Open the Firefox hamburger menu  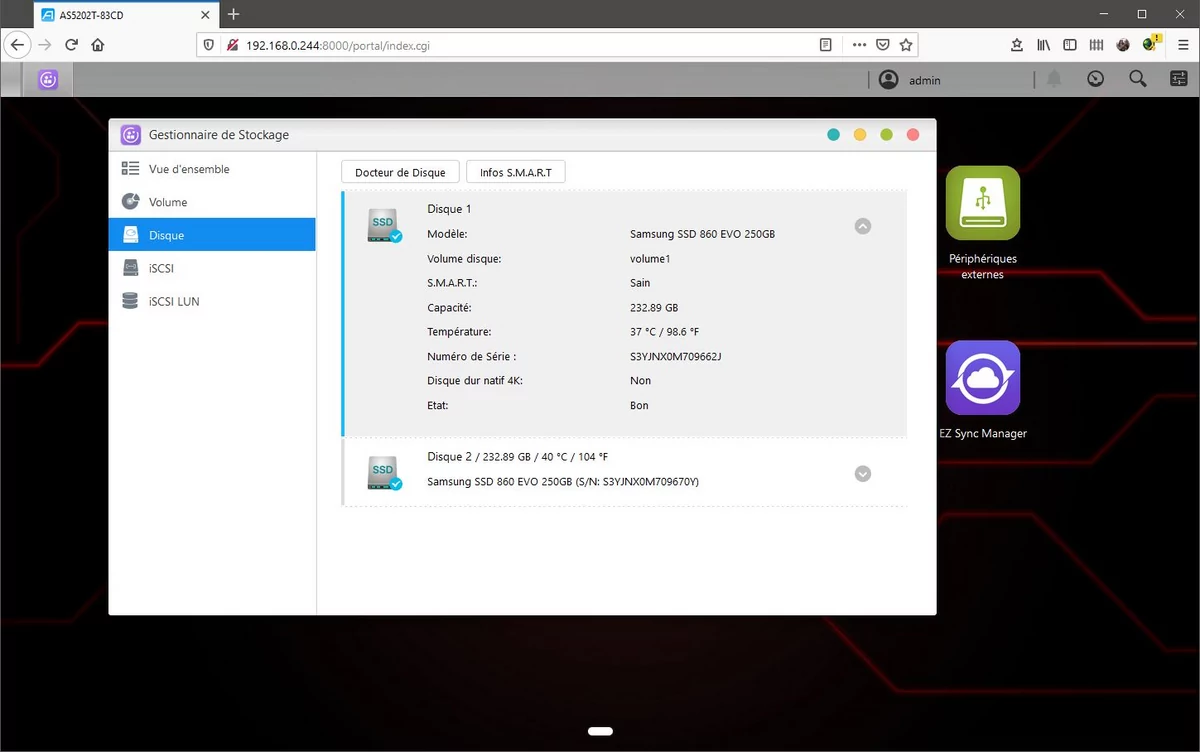tap(1182, 45)
